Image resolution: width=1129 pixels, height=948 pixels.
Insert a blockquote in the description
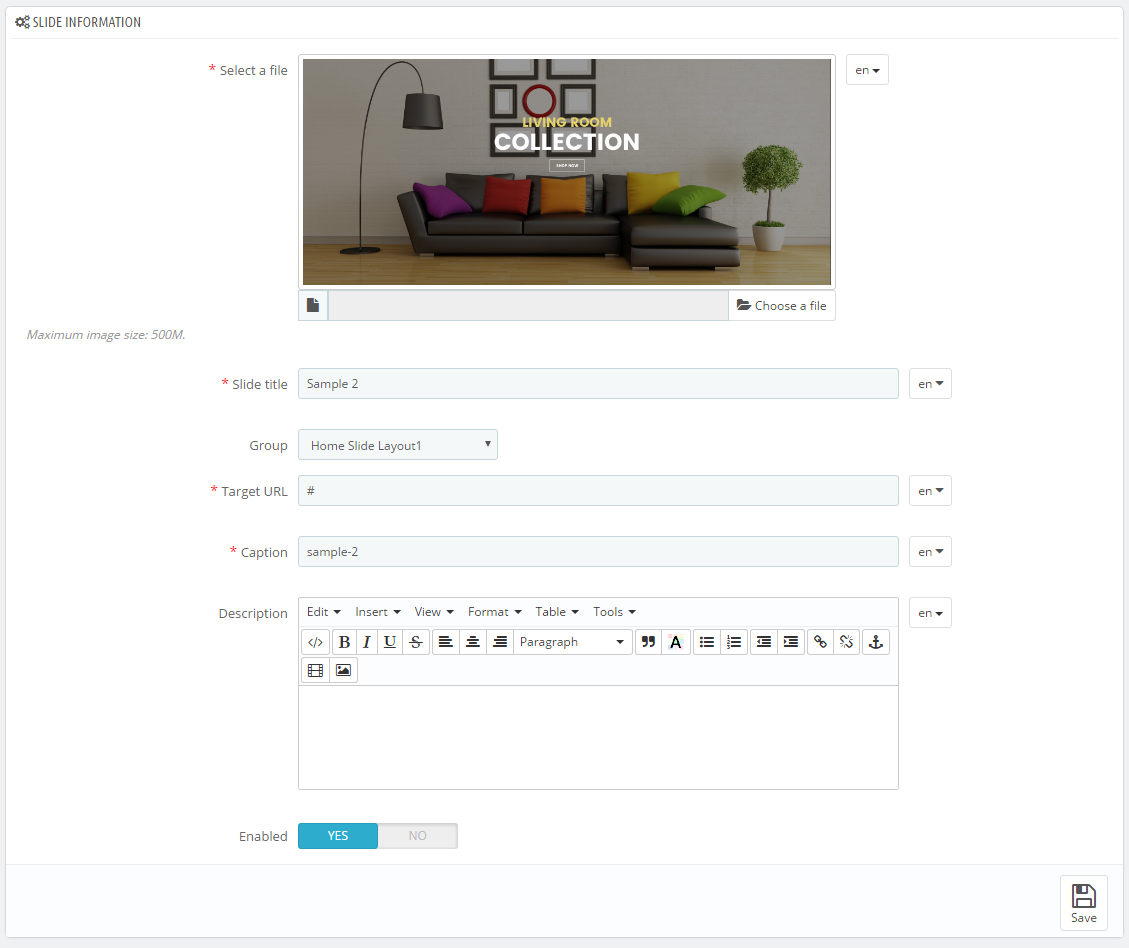coord(648,642)
